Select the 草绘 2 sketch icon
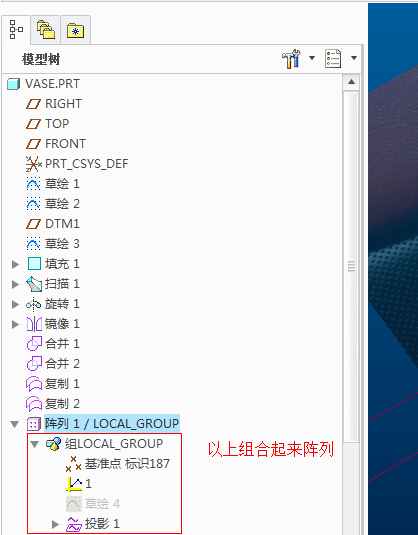 tap(33, 204)
